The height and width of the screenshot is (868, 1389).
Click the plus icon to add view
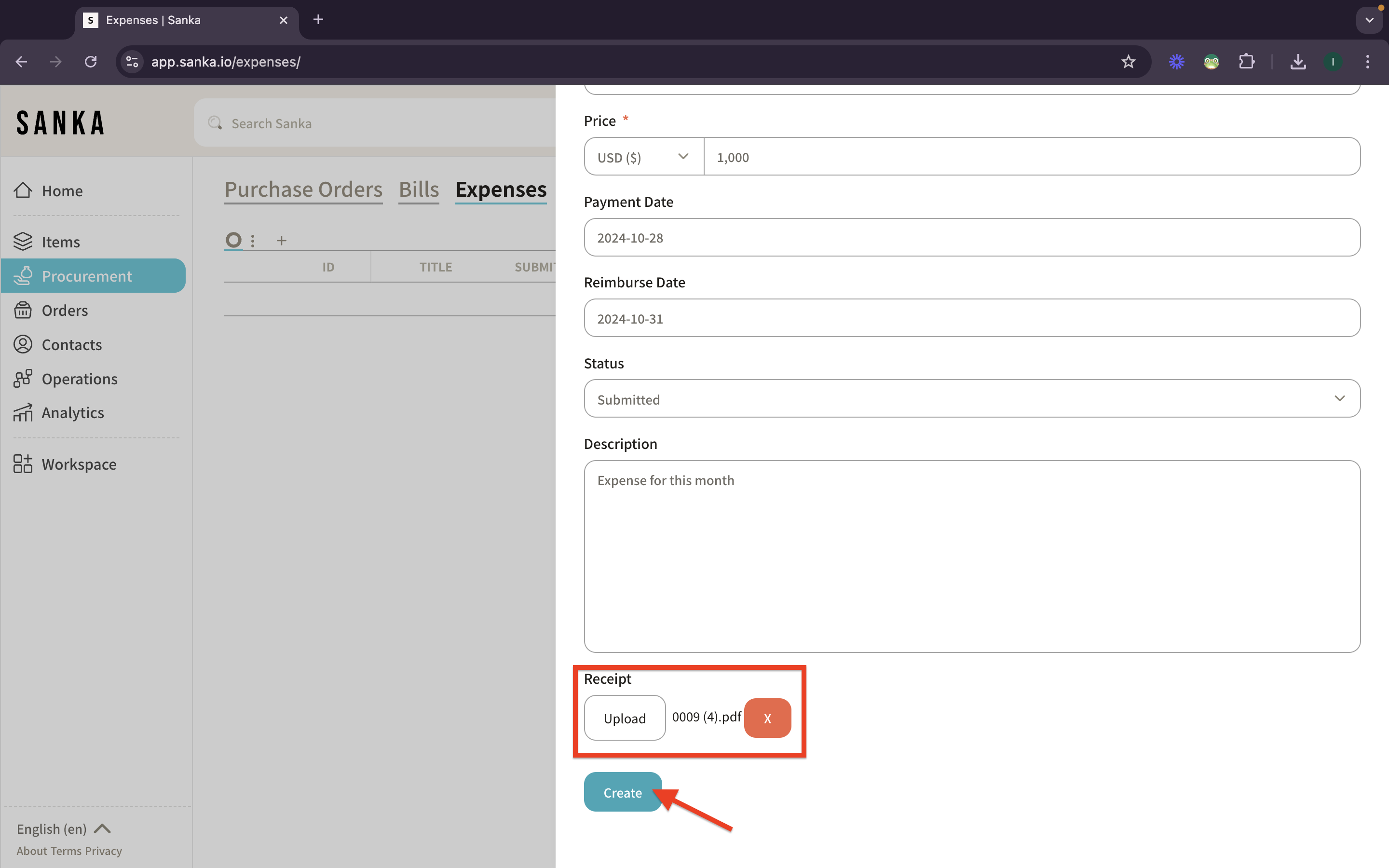(x=281, y=241)
